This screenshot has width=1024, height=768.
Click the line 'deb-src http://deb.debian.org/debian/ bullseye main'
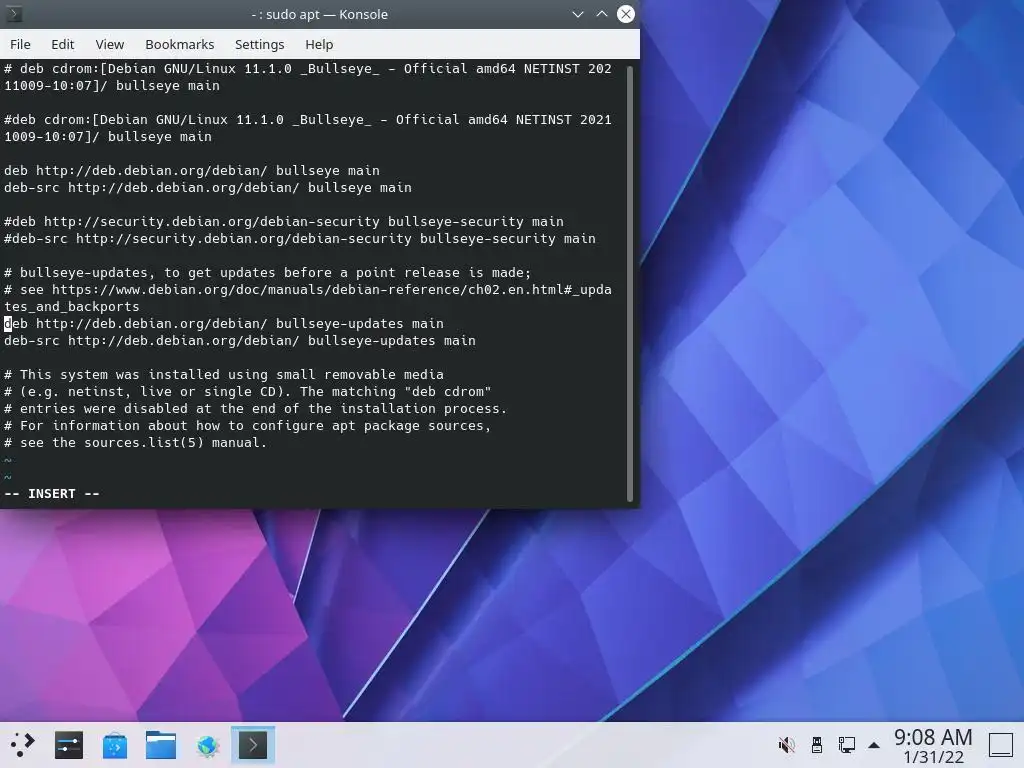pyautogui.click(x=208, y=187)
